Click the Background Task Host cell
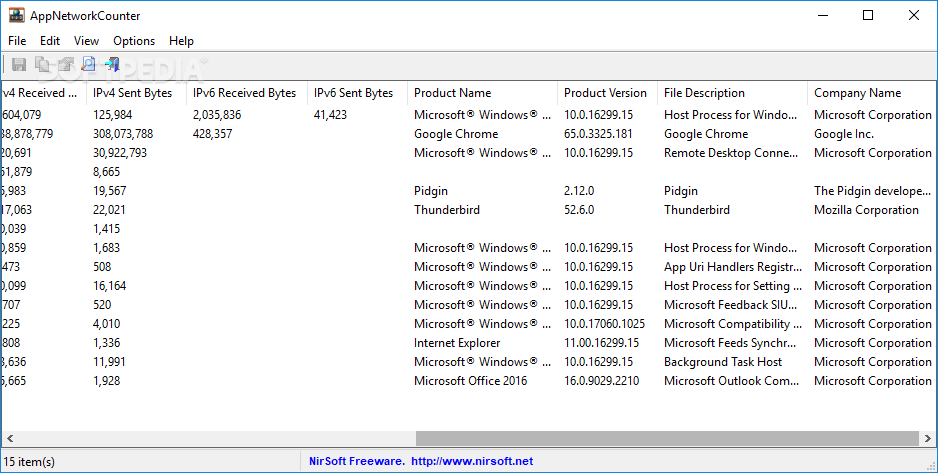 (723, 362)
